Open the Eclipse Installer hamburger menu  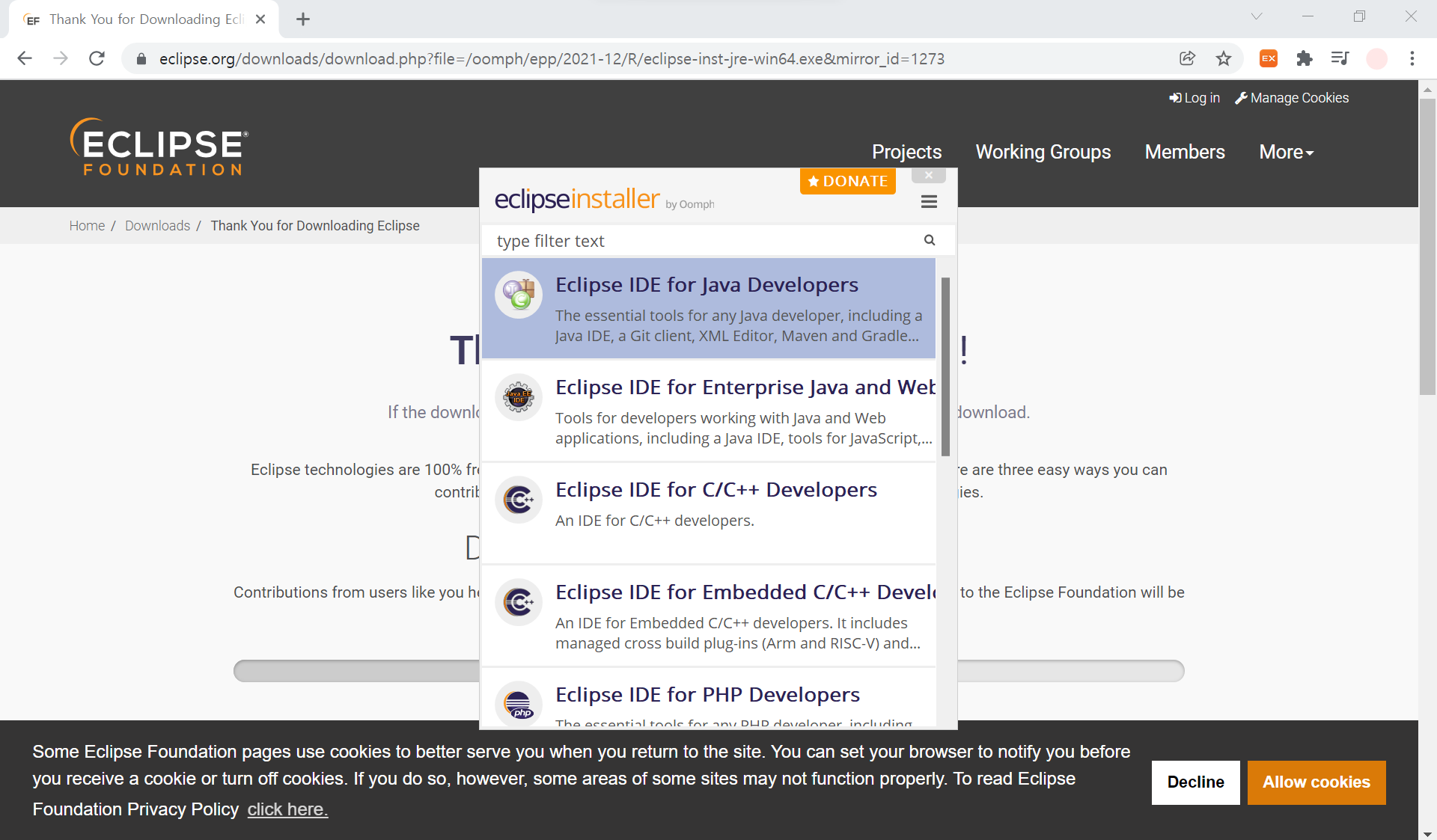[x=929, y=202]
